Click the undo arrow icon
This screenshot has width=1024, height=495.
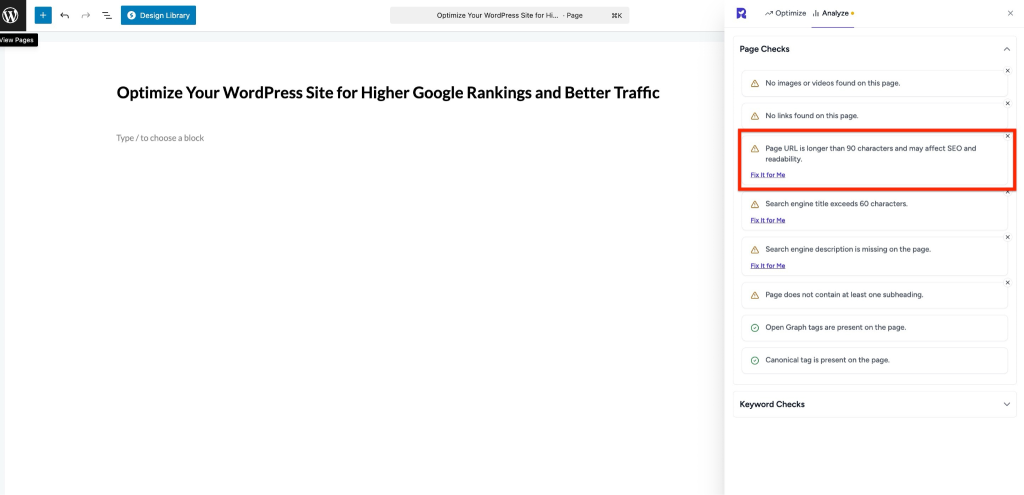coord(65,15)
